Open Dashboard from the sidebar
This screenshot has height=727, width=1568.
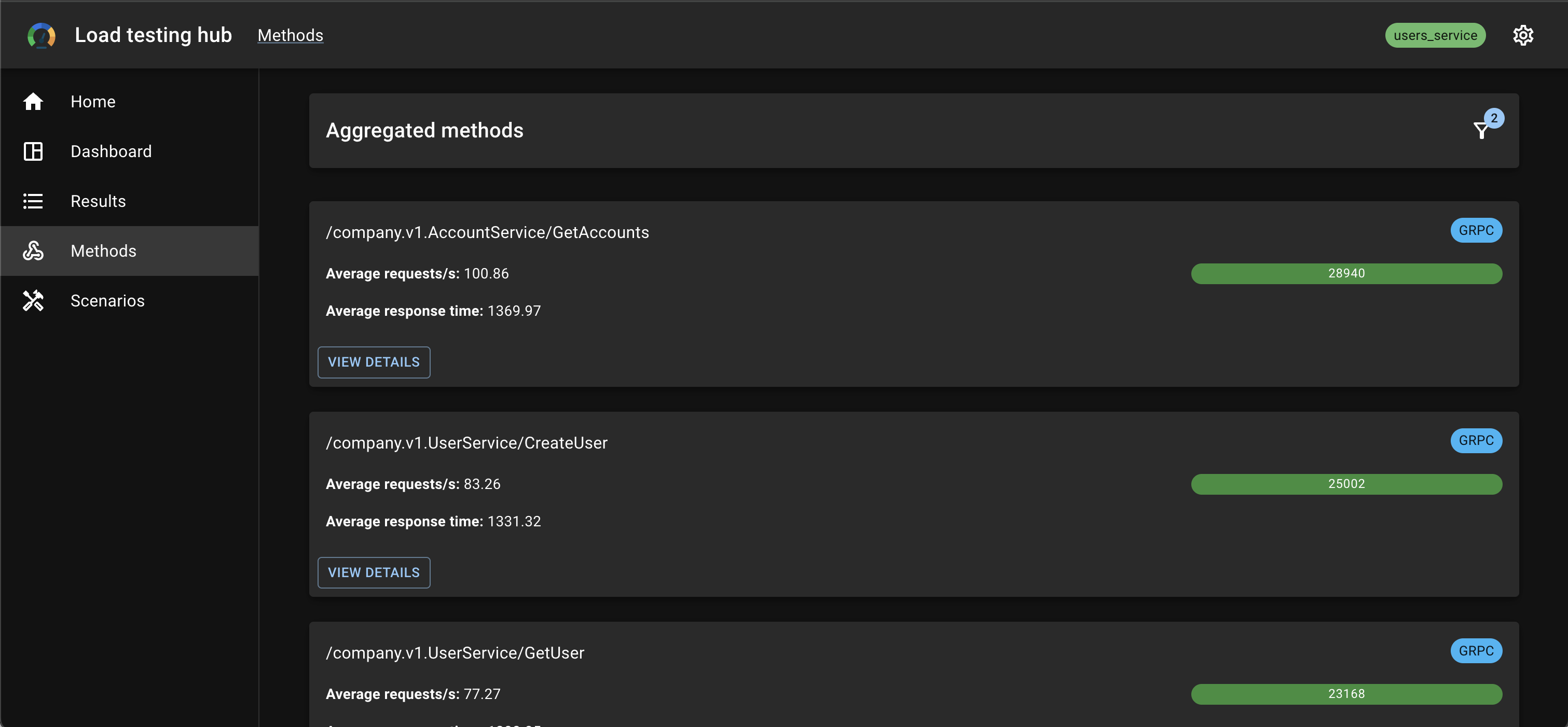click(130, 151)
